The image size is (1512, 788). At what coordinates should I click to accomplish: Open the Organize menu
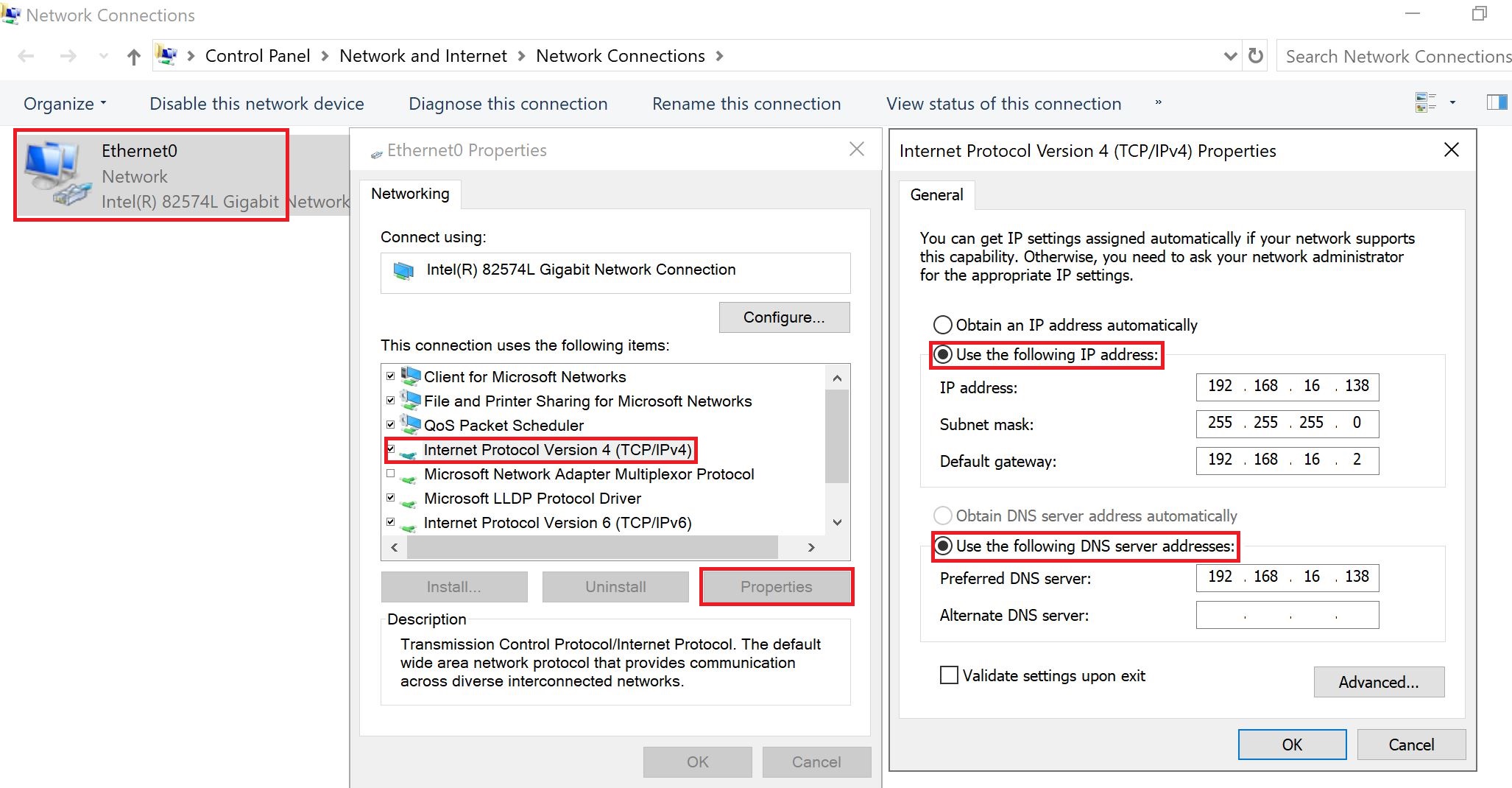point(63,103)
